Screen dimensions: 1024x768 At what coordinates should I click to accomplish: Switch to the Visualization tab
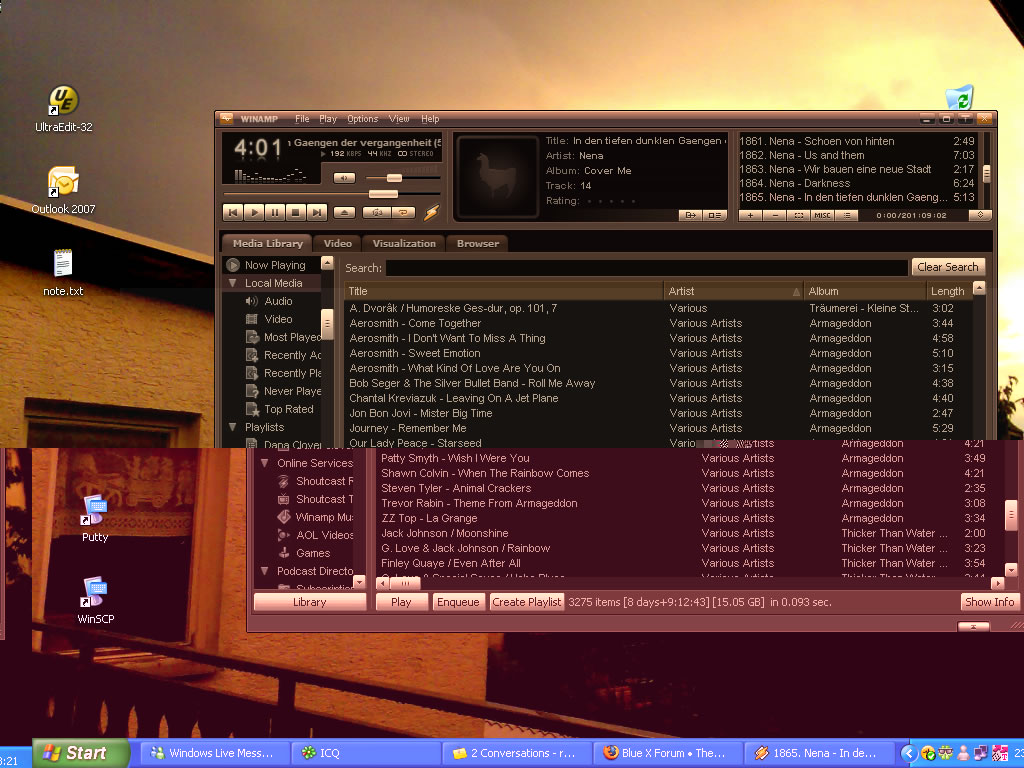click(404, 243)
